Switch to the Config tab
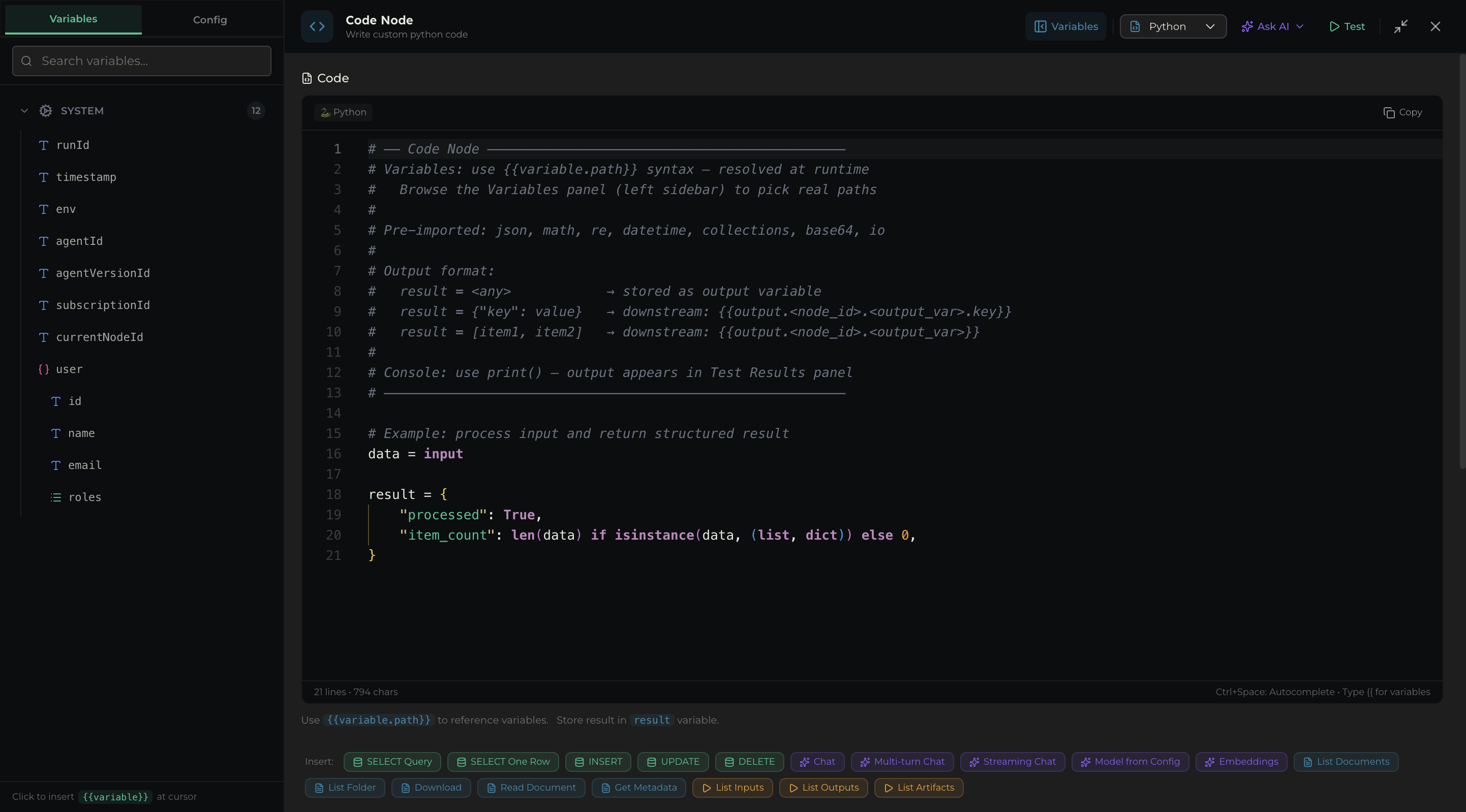Screen dimensions: 1466x812 [210, 20]
